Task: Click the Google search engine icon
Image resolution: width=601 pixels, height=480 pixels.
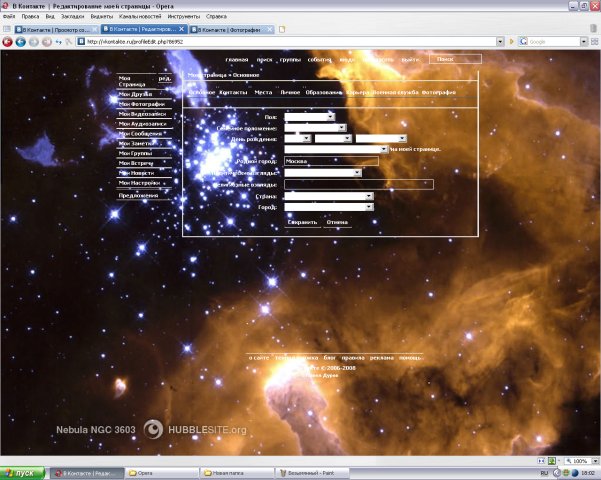Action: (x=524, y=41)
